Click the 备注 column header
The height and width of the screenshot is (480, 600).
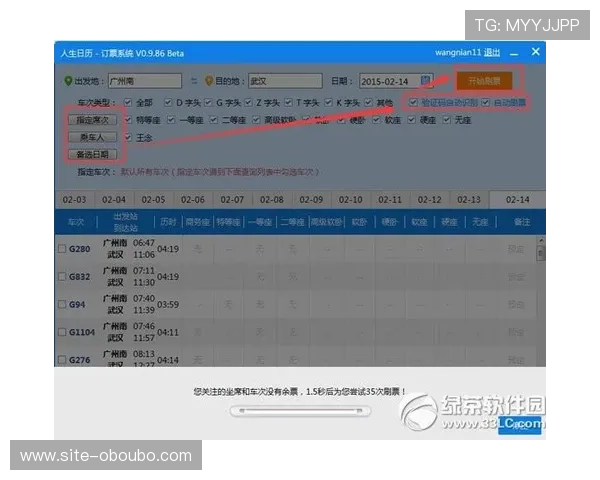pos(522,222)
